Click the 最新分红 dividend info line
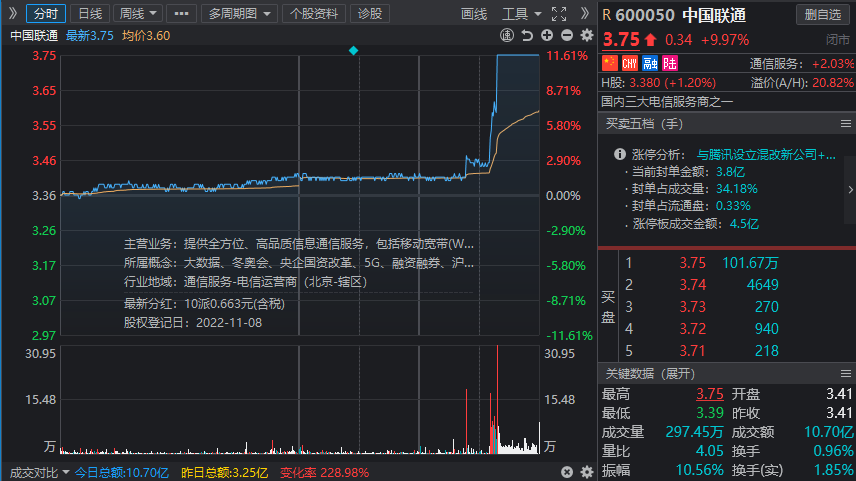Viewport: 856px width, 481px height. tap(204, 304)
